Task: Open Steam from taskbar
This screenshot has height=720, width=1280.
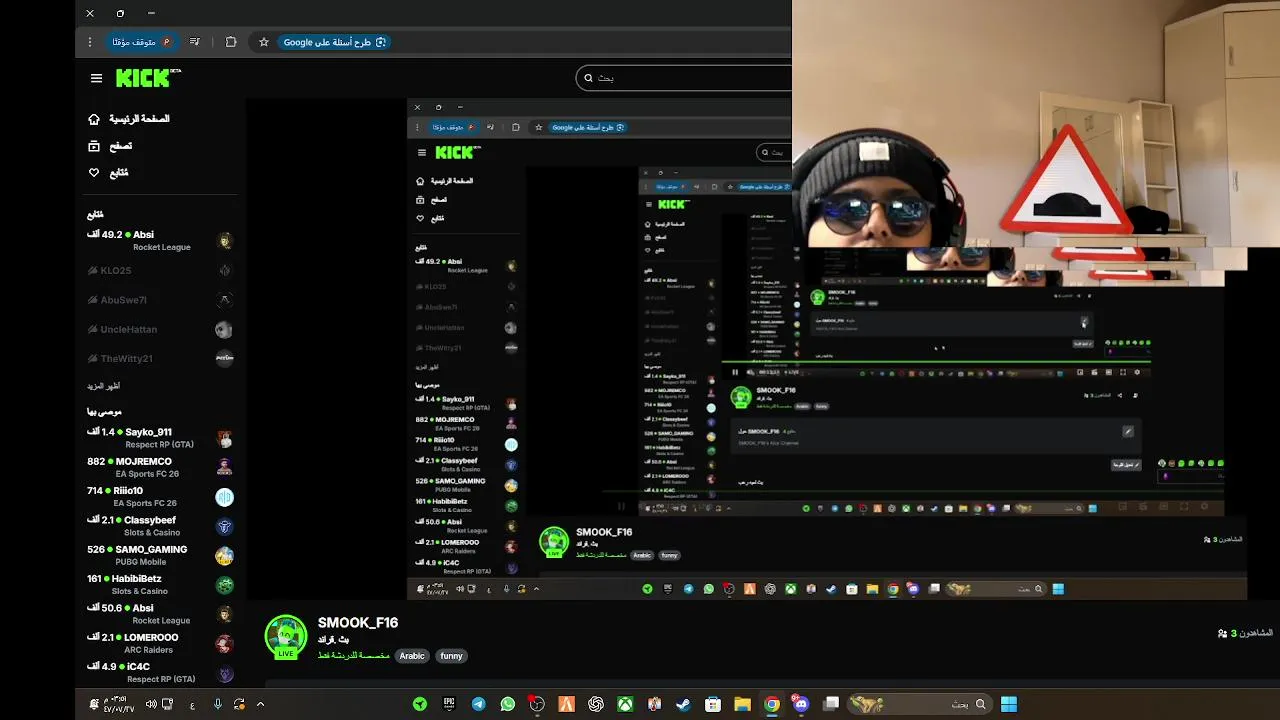Action: tap(683, 704)
